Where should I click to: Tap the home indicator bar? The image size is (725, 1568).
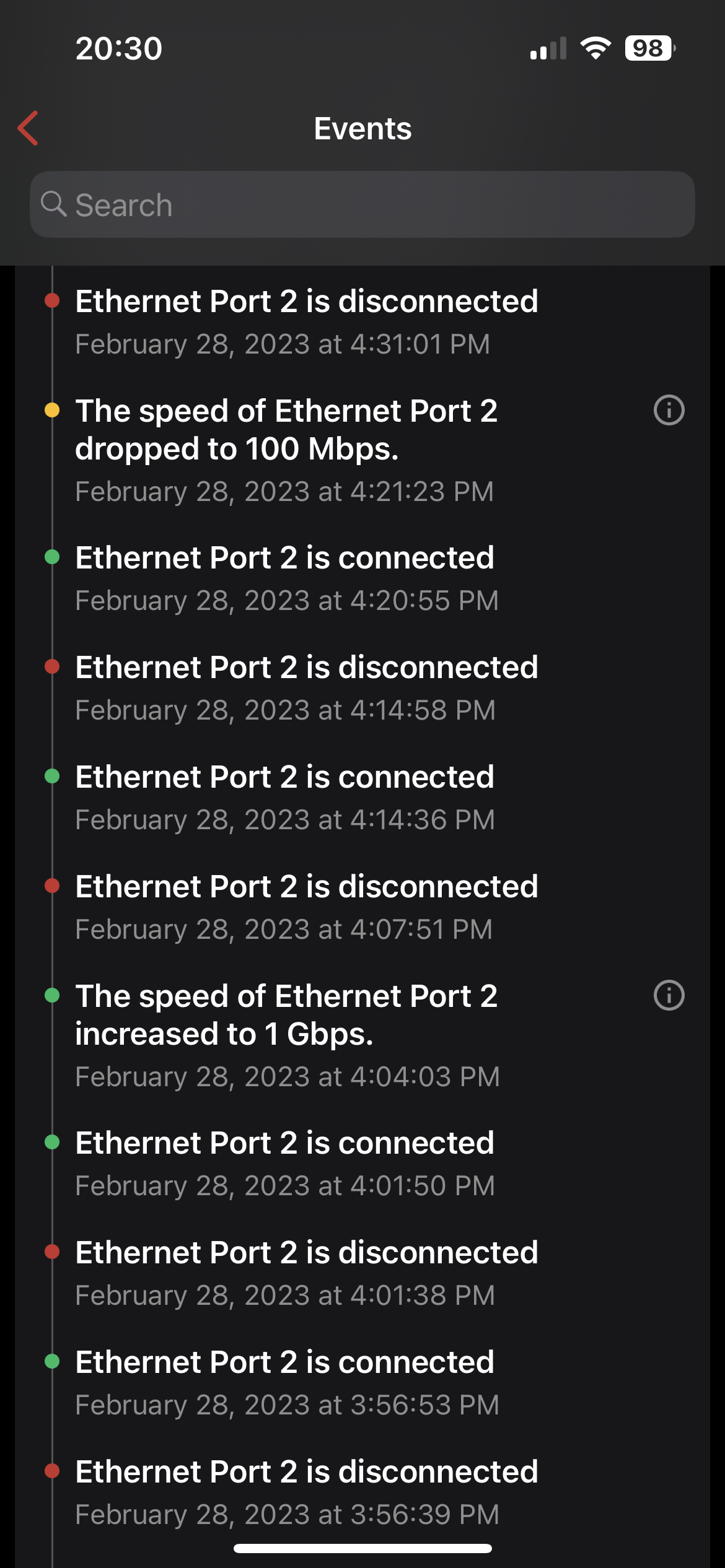pyautogui.click(x=362, y=1548)
